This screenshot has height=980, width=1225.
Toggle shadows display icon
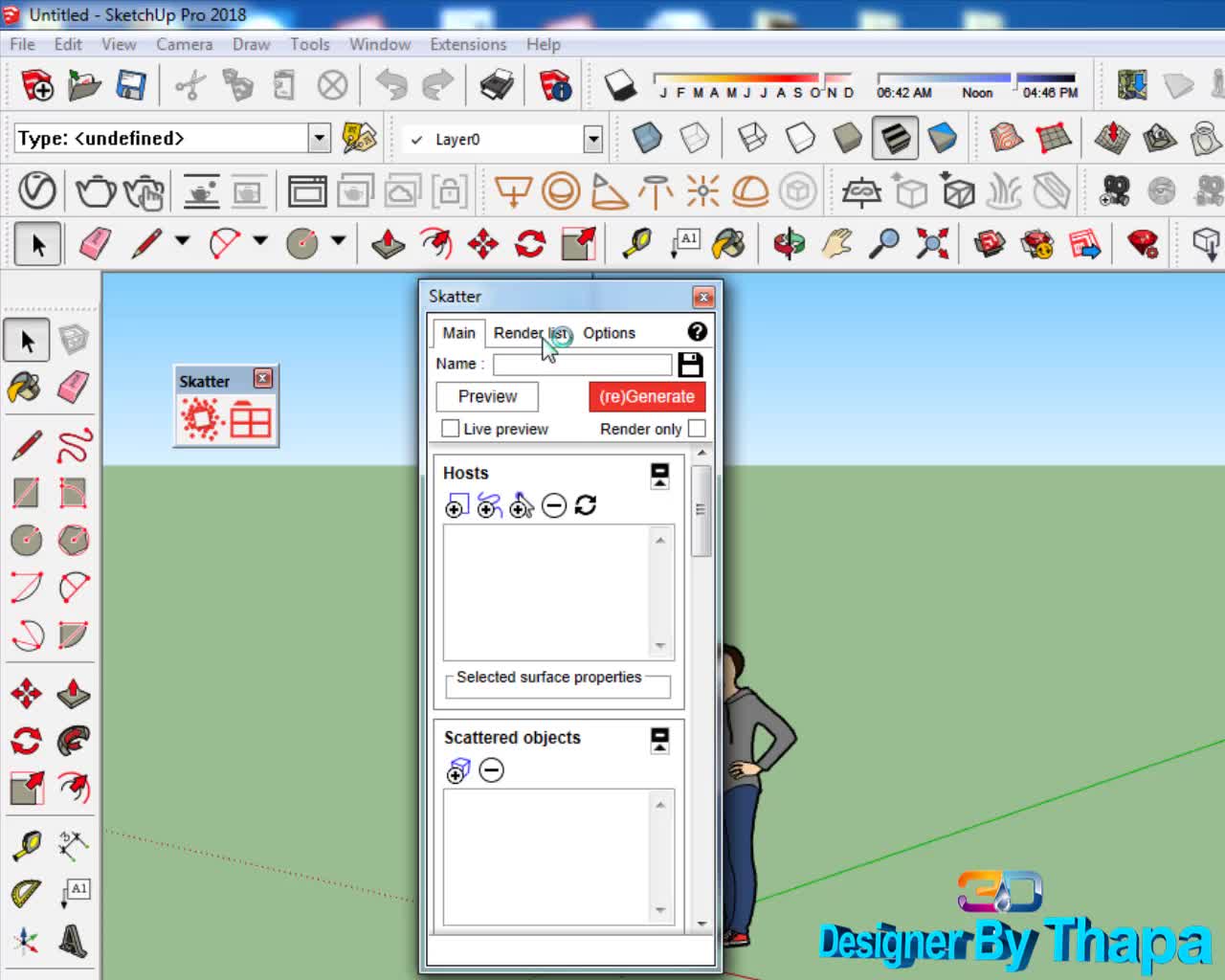(x=621, y=86)
